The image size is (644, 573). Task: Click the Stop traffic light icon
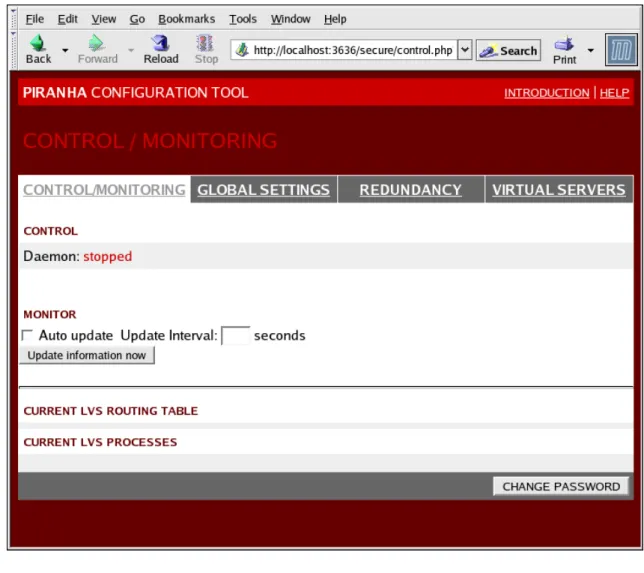click(x=205, y=43)
